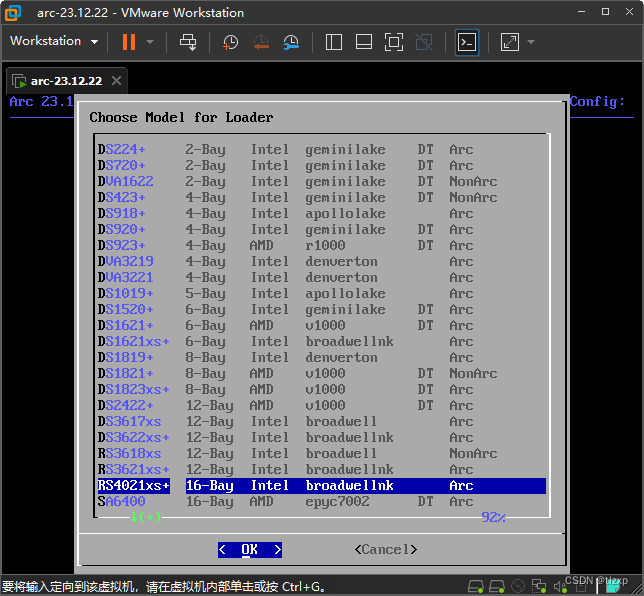
Task: Click the CD/DVD drive status icon
Action: (518, 586)
